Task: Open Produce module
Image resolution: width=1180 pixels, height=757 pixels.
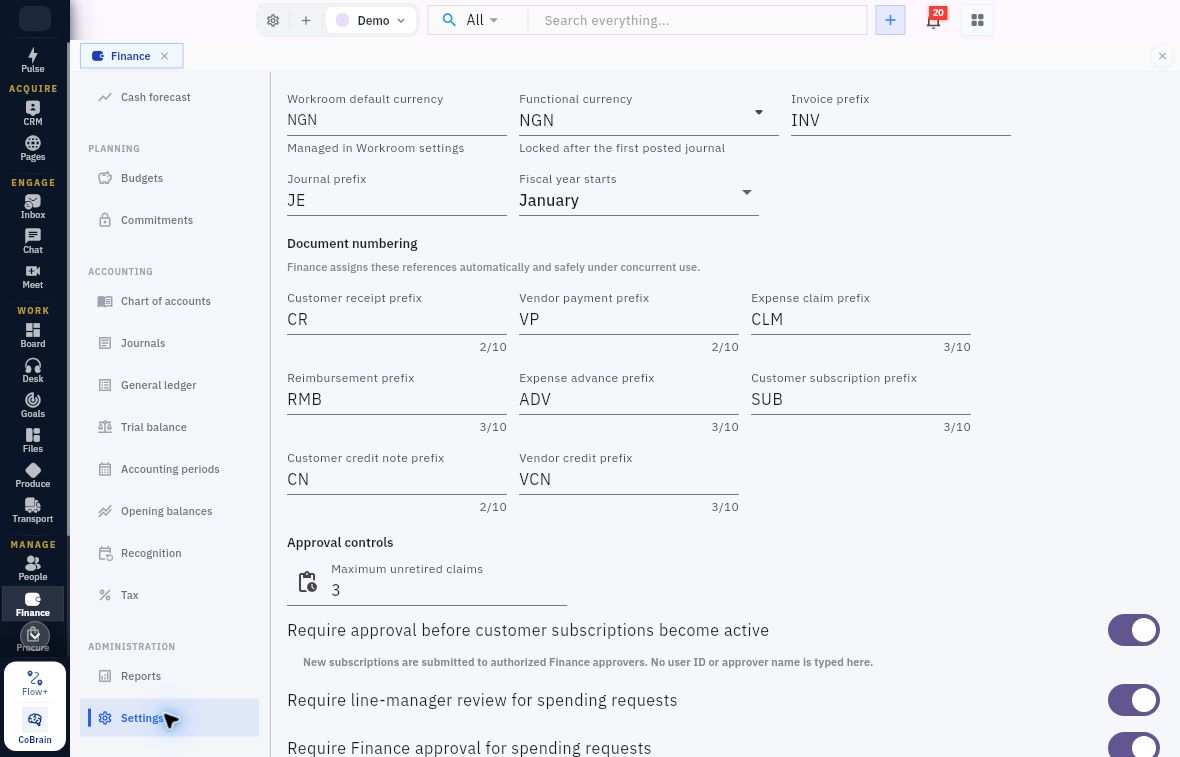Action: 32,476
